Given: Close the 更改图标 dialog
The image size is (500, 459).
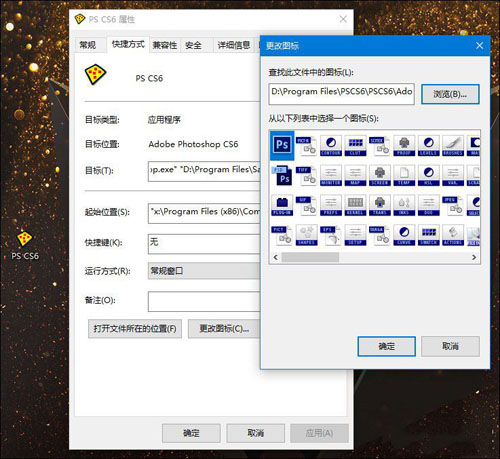Looking at the screenshot, I should [x=479, y=45].
